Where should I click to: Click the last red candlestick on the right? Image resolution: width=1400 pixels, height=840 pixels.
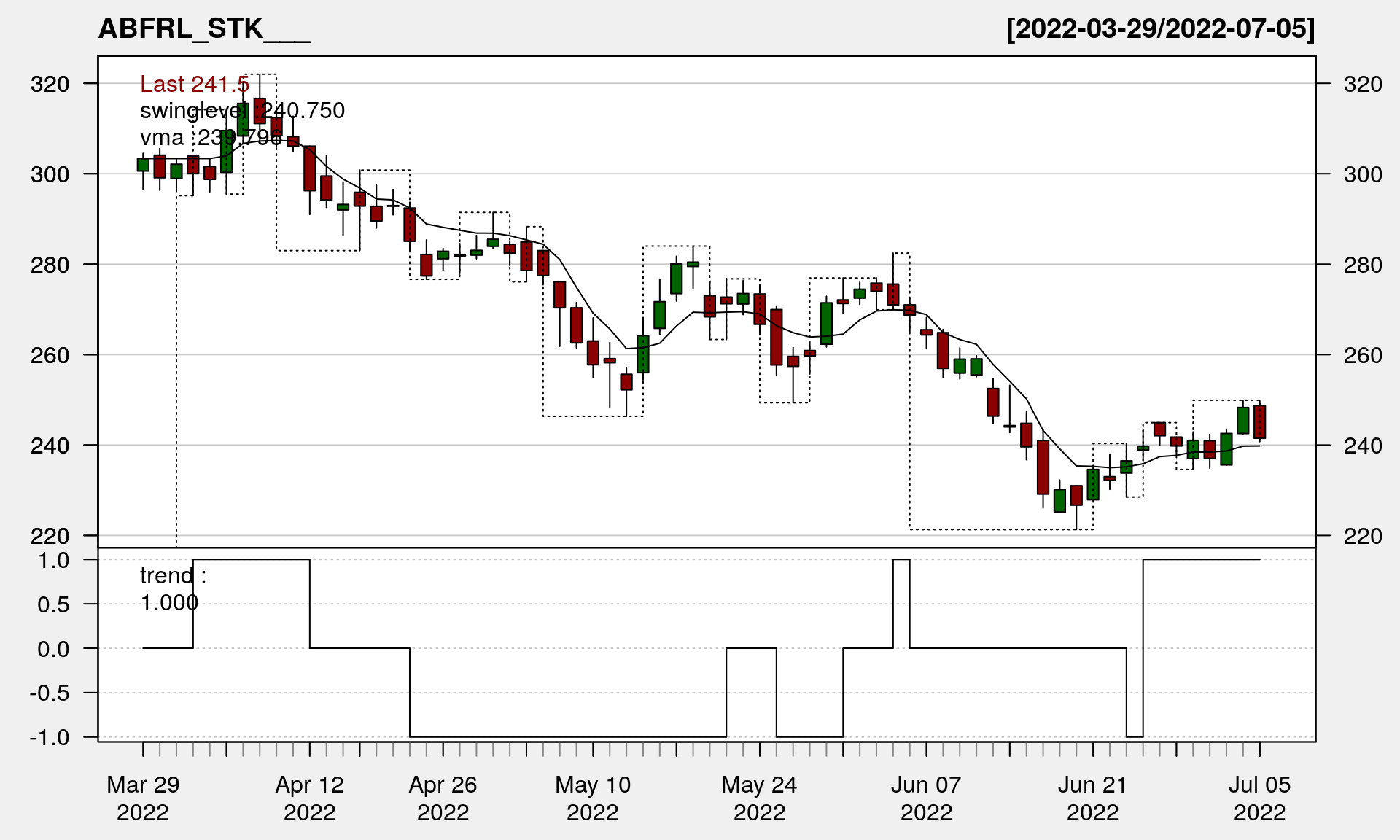click(1259, 422)
